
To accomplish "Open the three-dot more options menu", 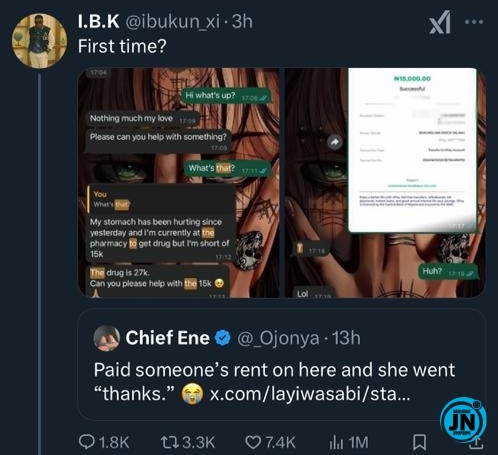I will pyautogui.click(x=474, y=22).
